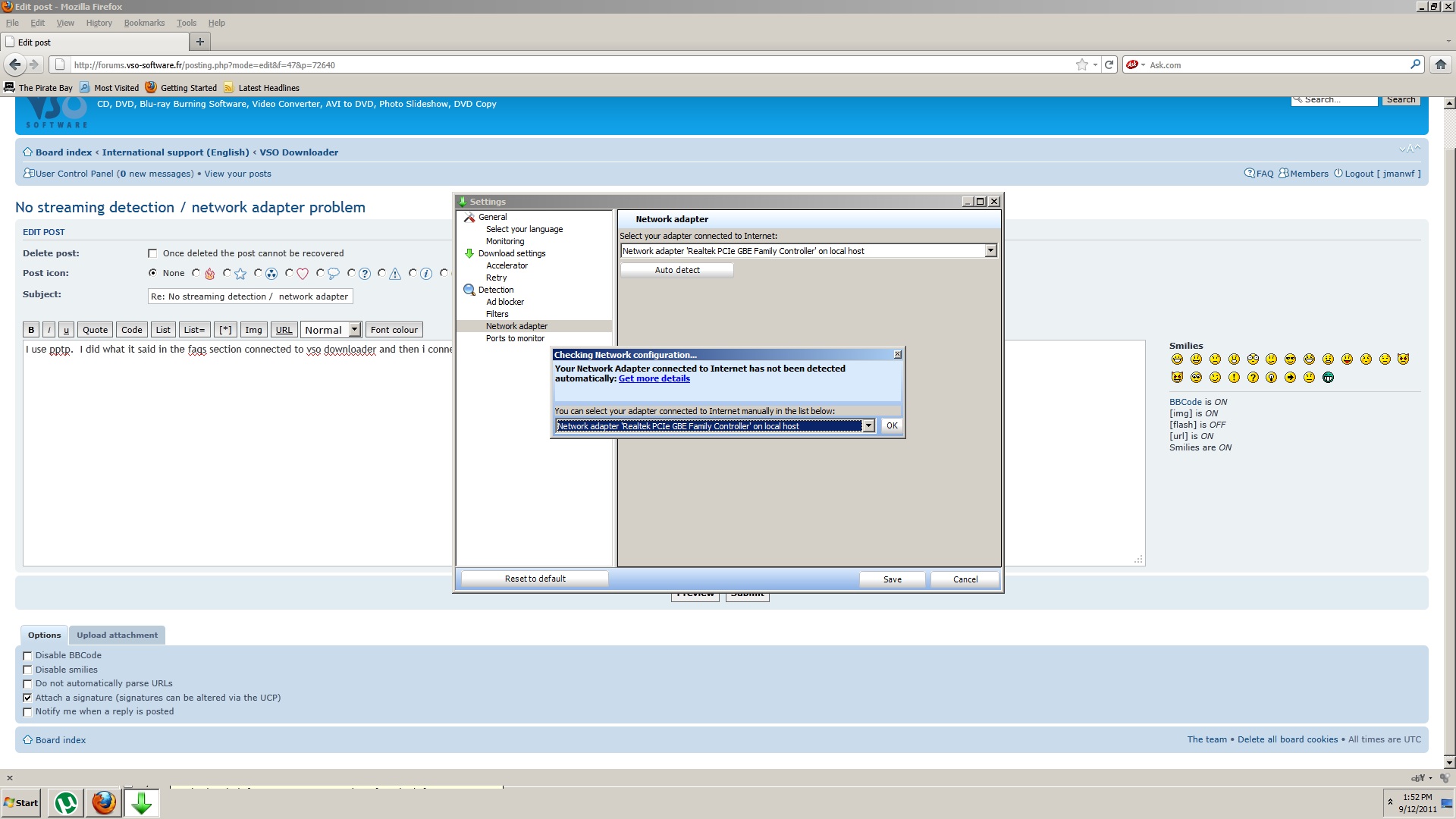Select the Options tab

pyautogui.click(x=44, y=635)
